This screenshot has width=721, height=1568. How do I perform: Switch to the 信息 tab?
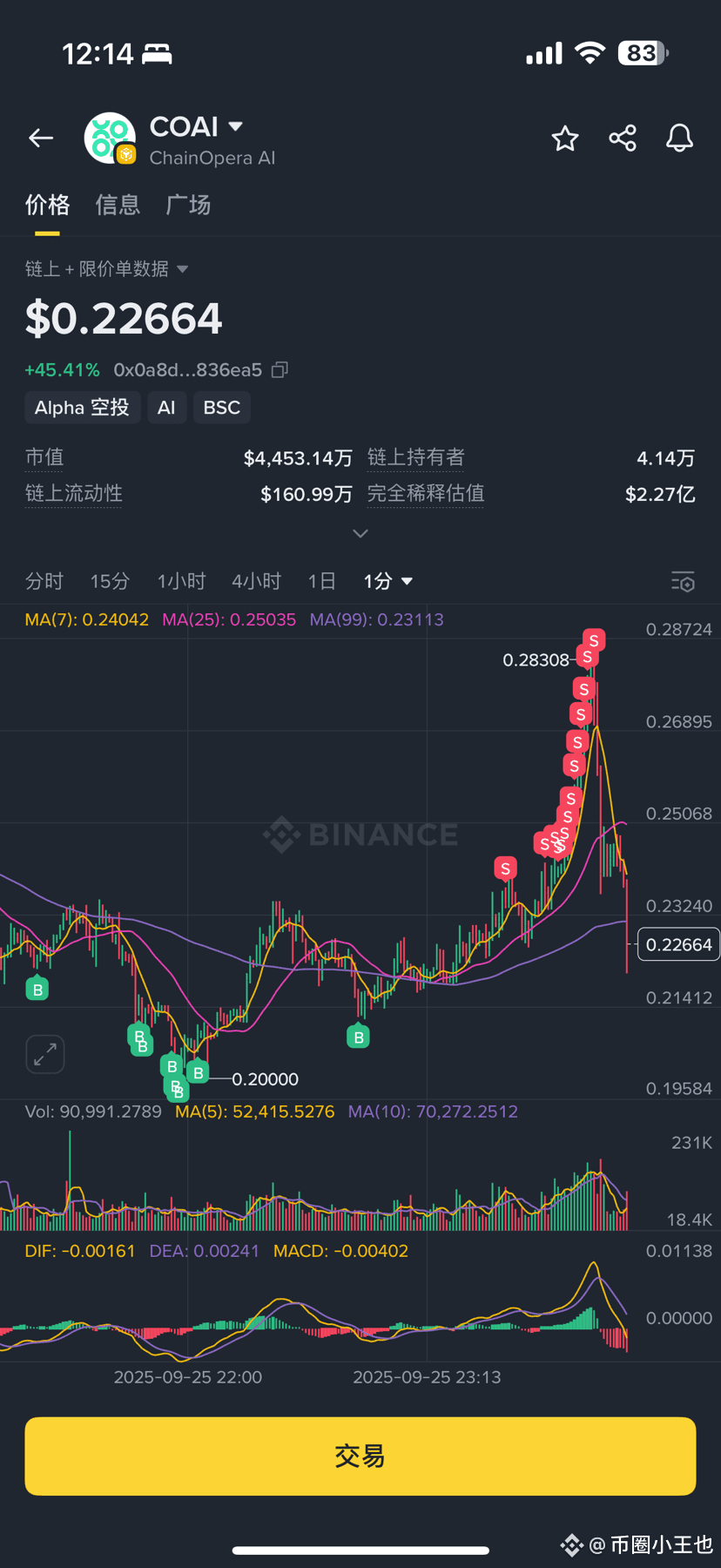tap(118, 205)
